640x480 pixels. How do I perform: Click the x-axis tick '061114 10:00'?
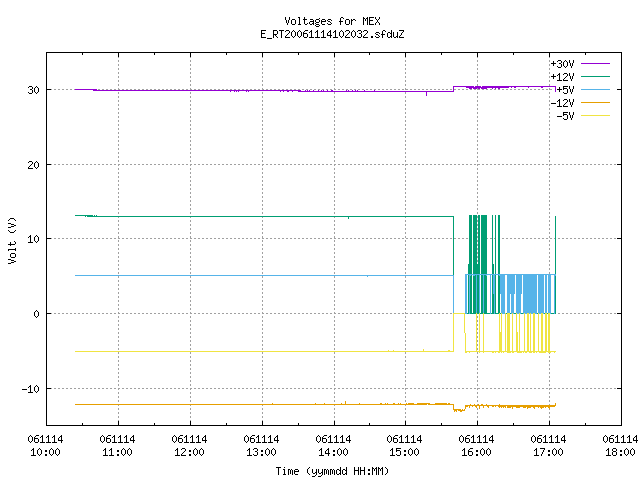coord(45,446)
